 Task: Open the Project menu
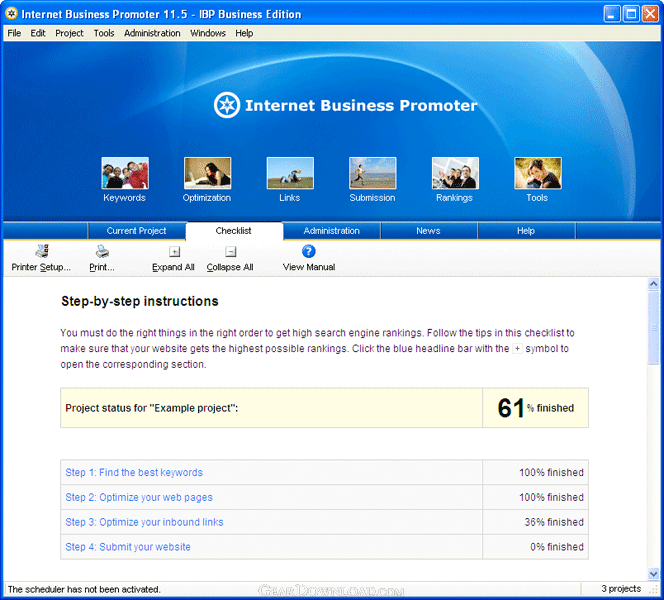pyautogui.click(x=69, y=33)
